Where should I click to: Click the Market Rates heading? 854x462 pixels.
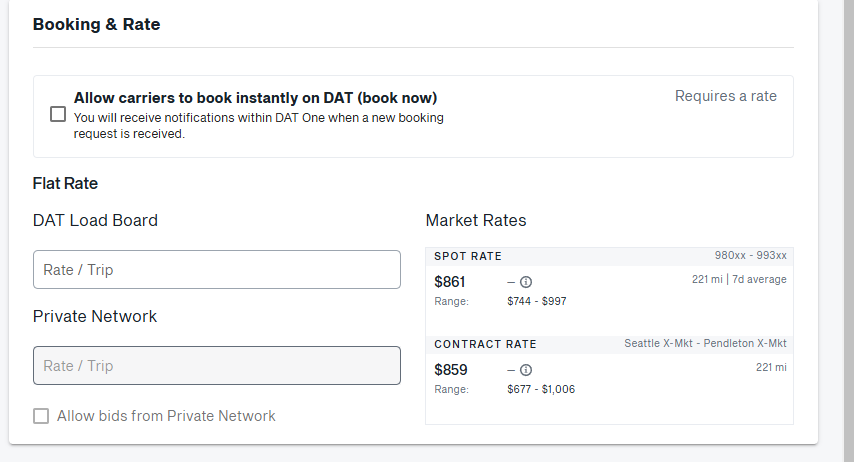click(476, 220)
